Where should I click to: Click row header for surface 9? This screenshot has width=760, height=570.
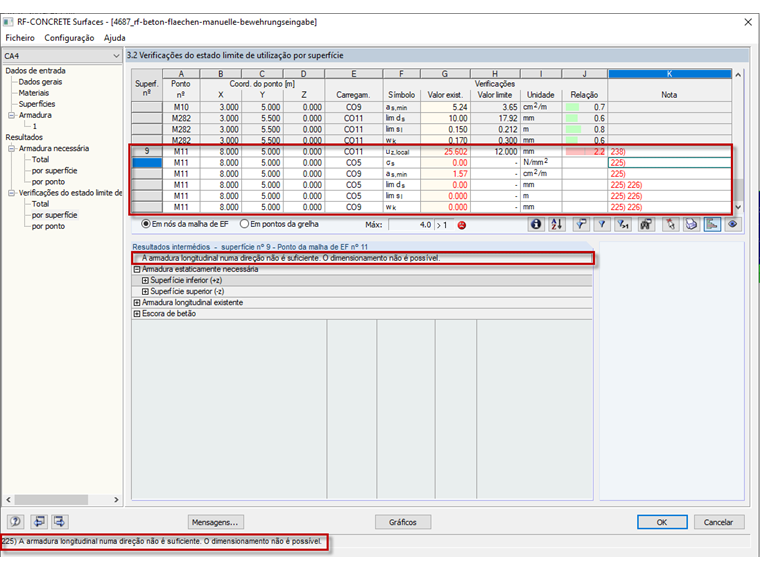coord(147,152)
